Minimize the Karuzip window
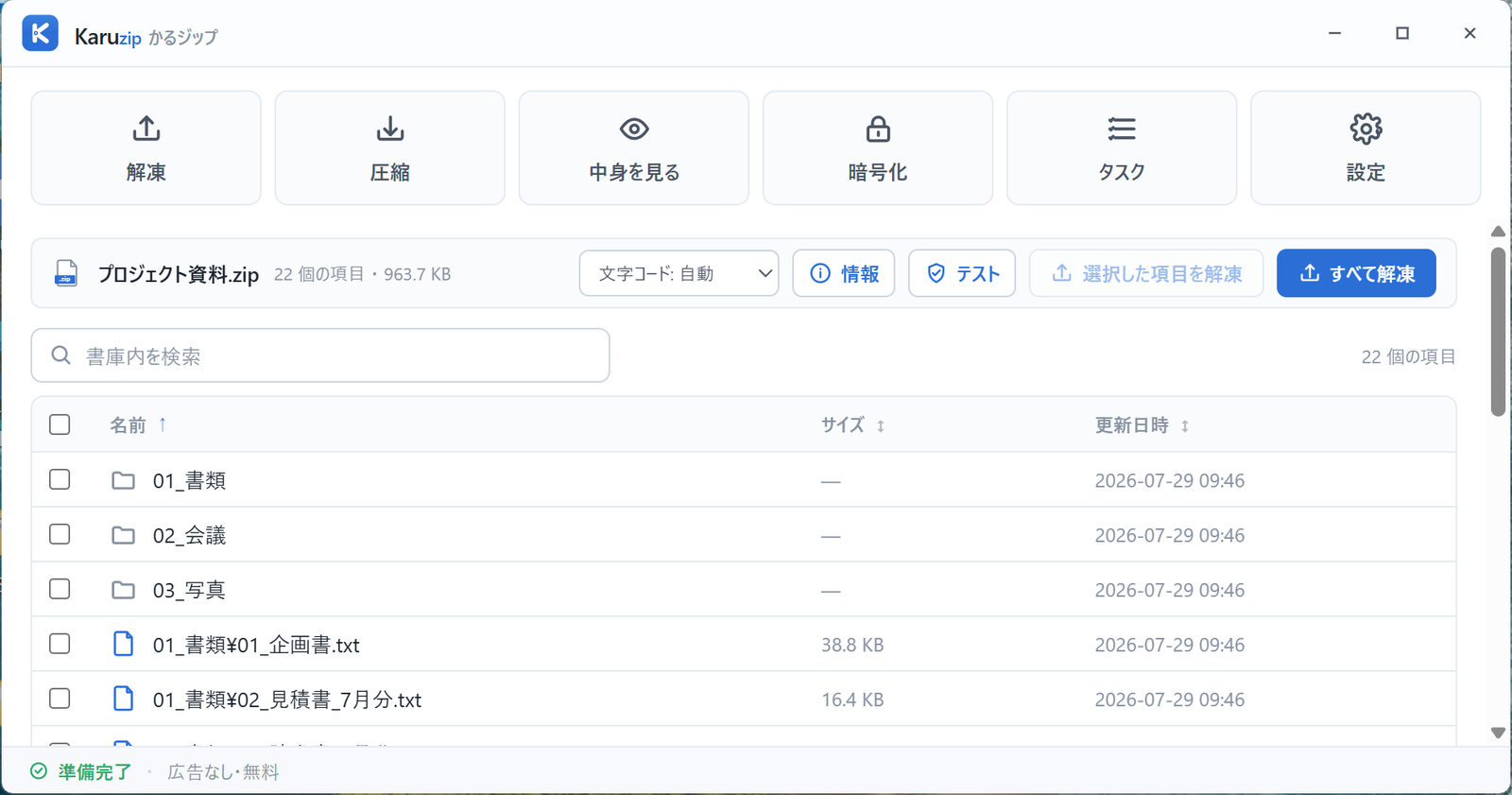The height and width of the screenshot is (795, 1512). coord(1334,33)
